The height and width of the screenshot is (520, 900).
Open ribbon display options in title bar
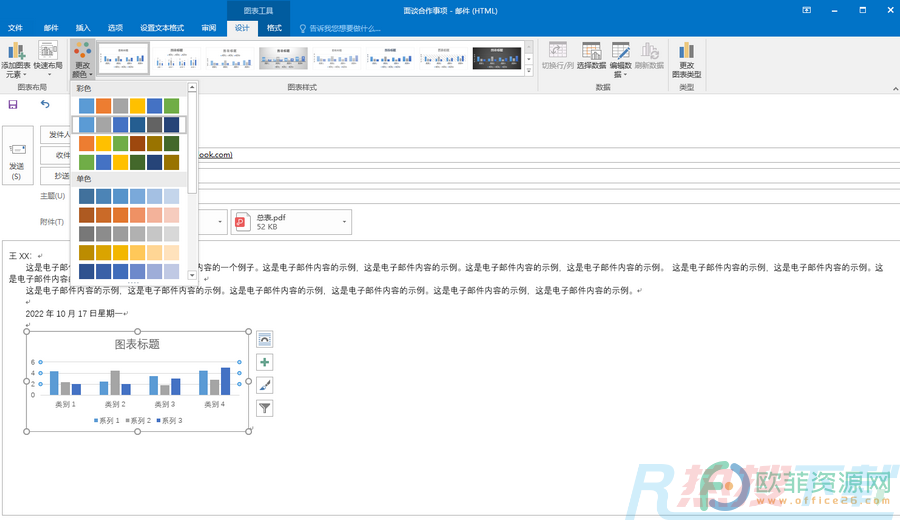click(806, 10)
